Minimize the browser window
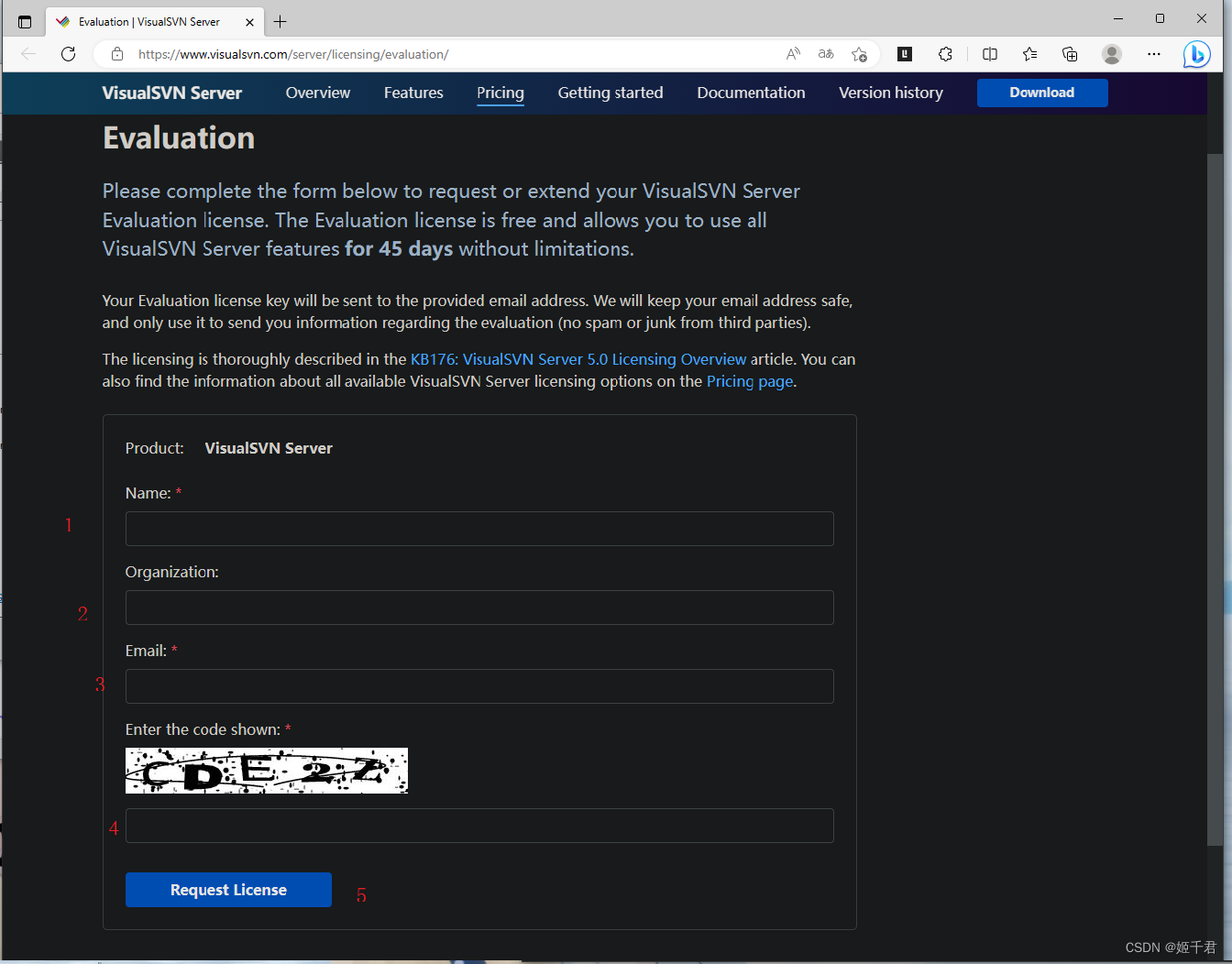This screenshot has width=1232, height=964. 1118,18
